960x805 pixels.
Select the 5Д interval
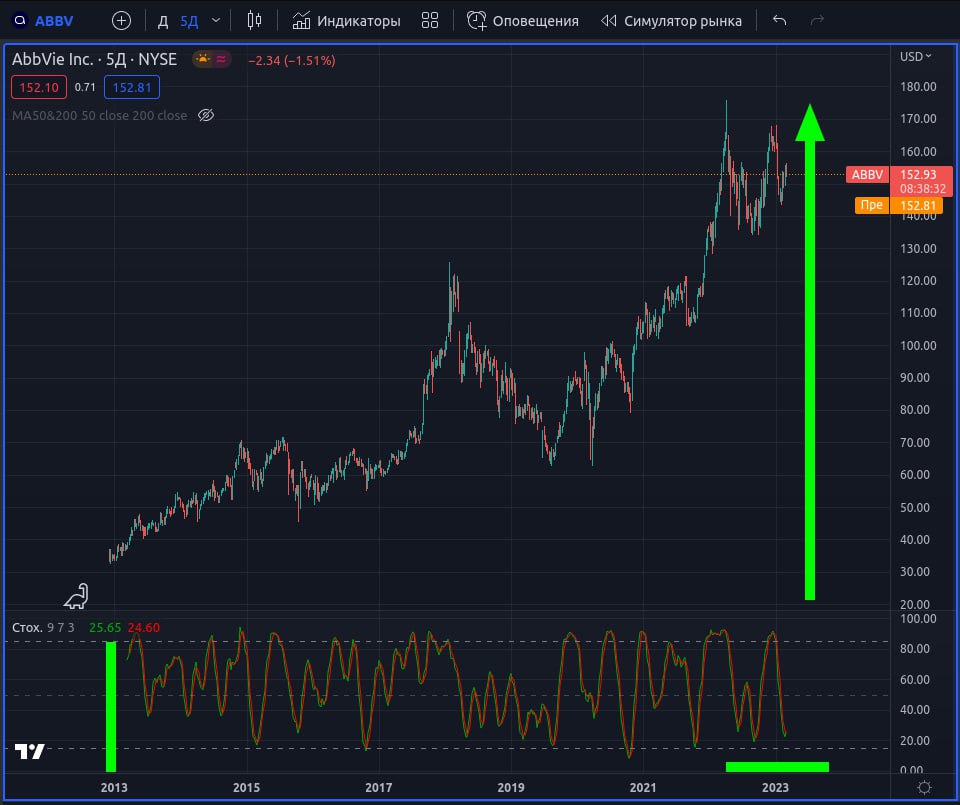(x=189, y=21)
